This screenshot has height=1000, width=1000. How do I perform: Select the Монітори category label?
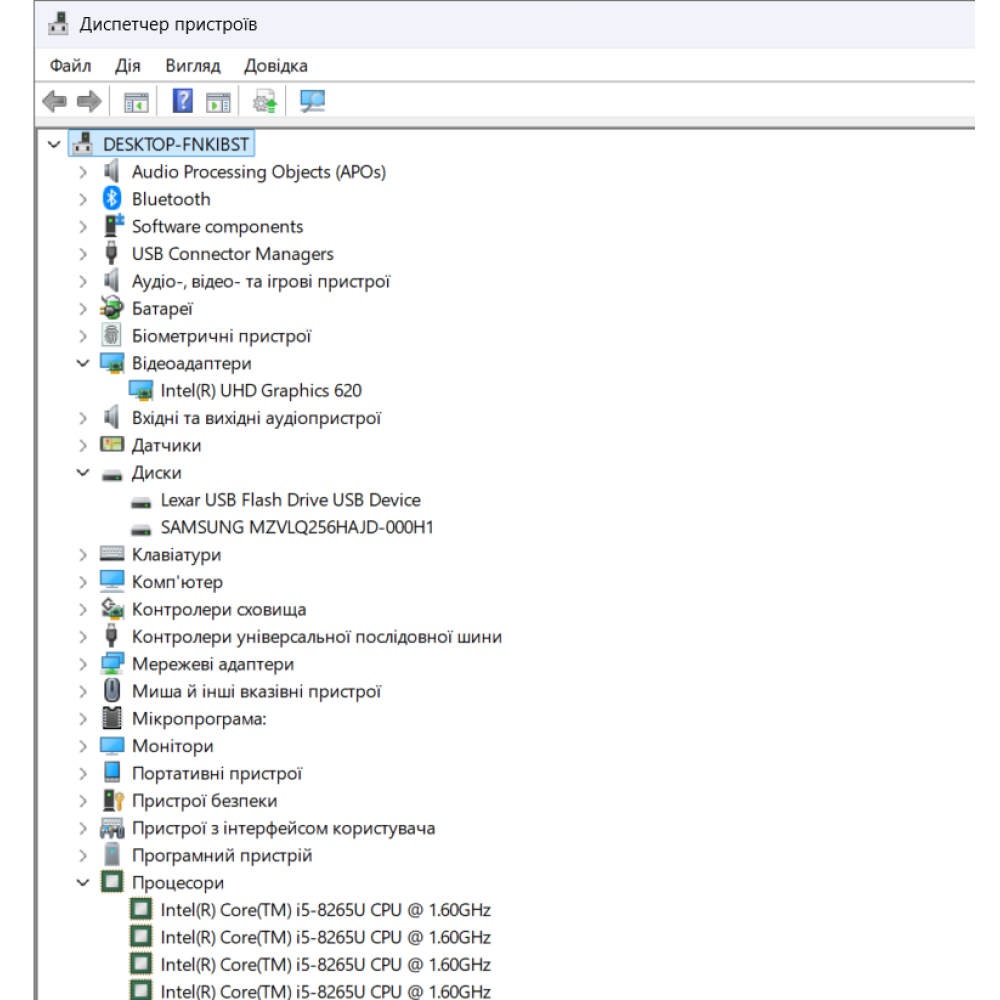coord(173,746)
